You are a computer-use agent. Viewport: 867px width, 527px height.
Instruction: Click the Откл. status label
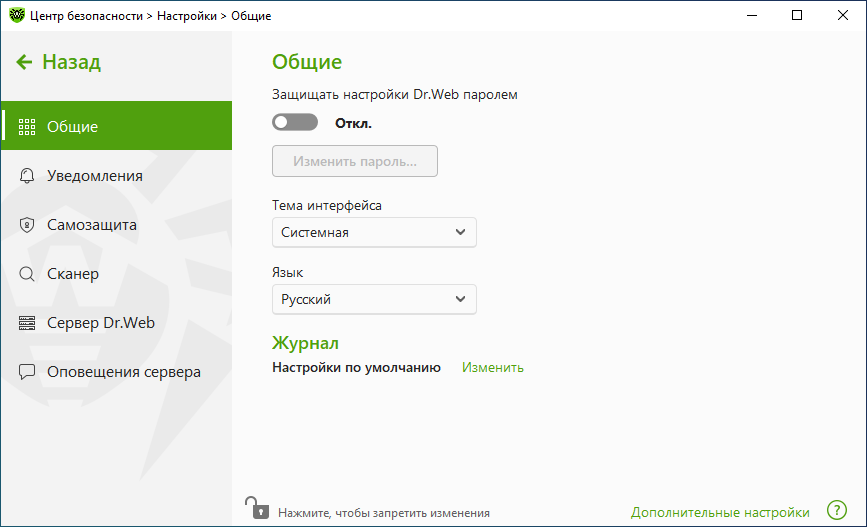tap(353, 123)
